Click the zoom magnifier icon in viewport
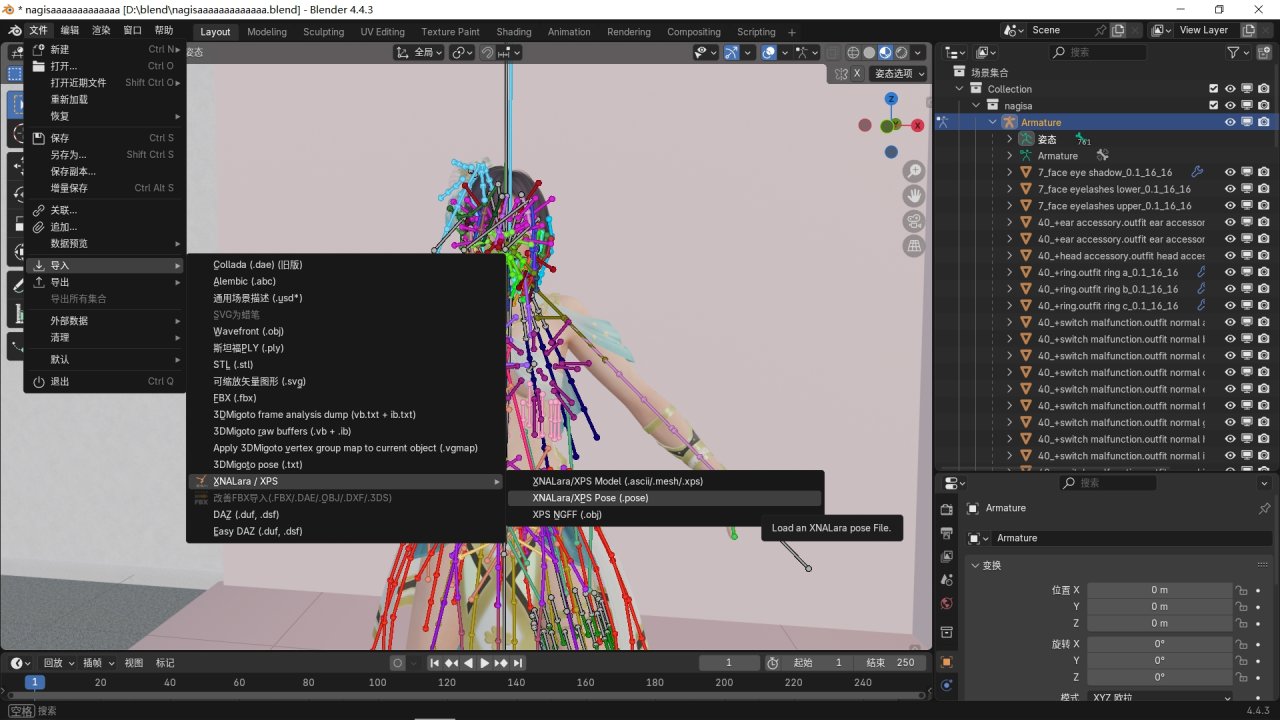This screenshot has height=720, width=1280. click(x=913, y=172)
